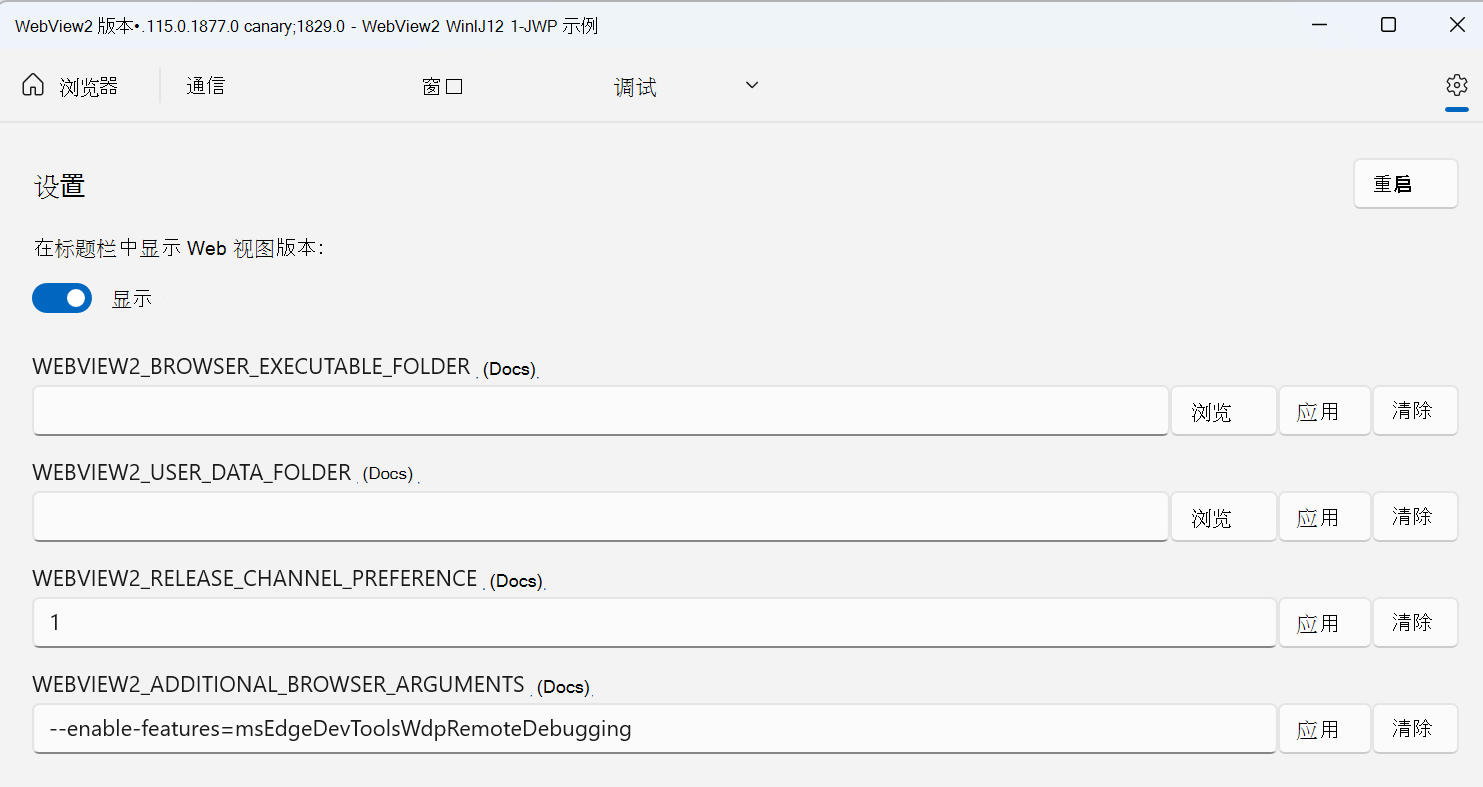Click 浏览 for BROWSER_EXECUTABLE_FOLDER

(x=1224, y=411)
